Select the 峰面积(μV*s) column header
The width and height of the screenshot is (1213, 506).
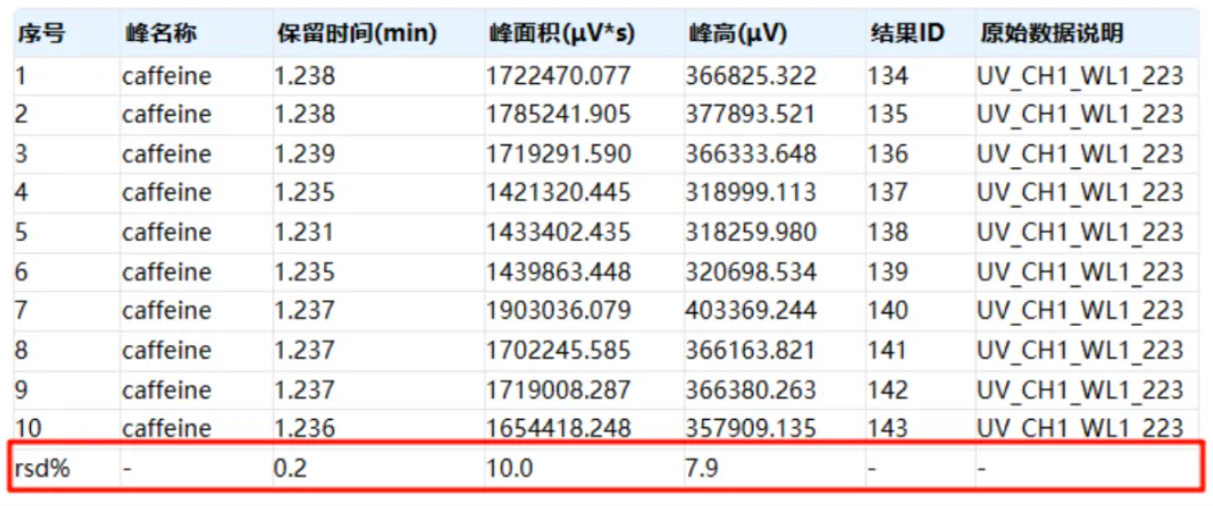click(x=561, y=34)
